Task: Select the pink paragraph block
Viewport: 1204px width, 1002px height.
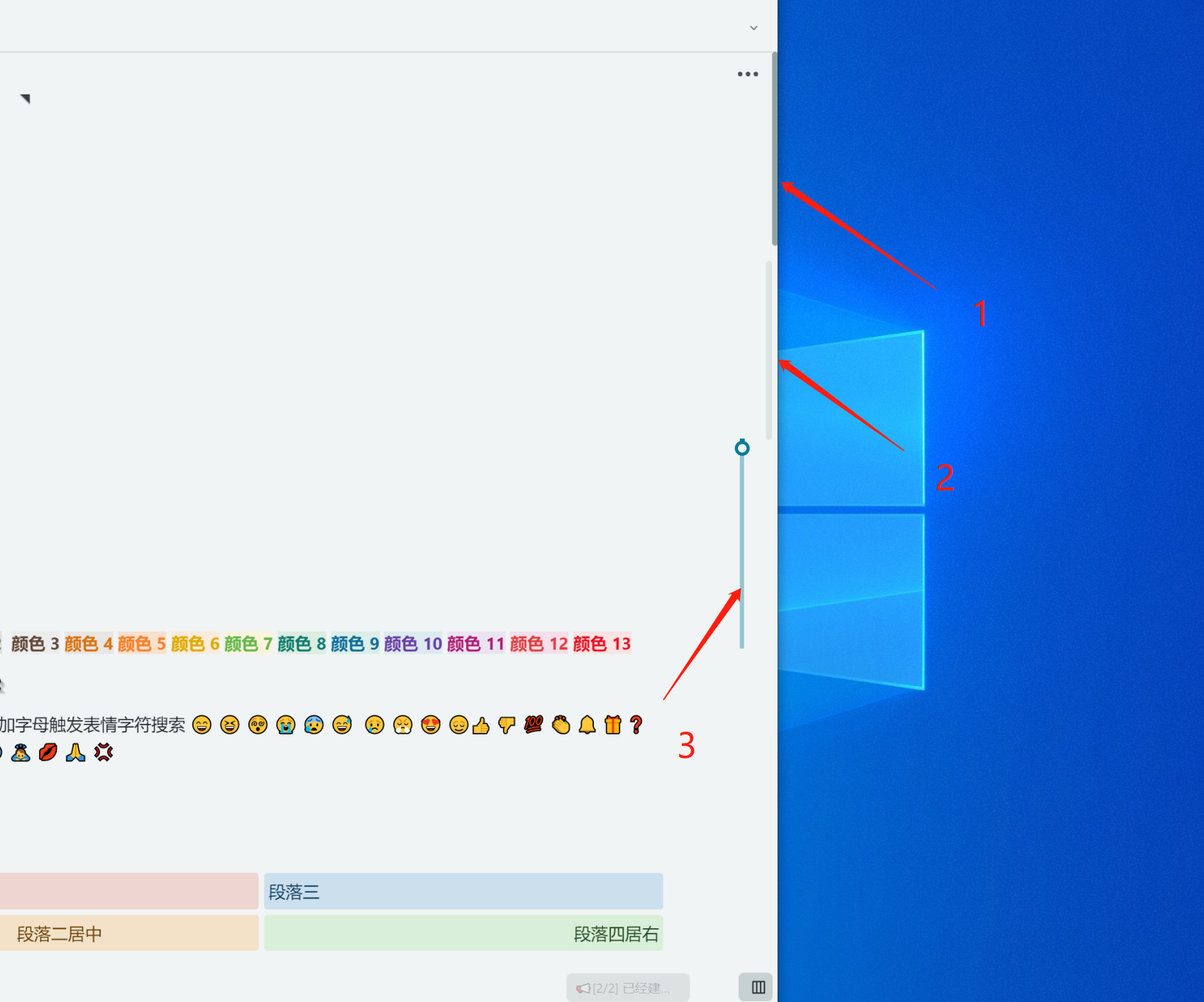Action: 129,891
